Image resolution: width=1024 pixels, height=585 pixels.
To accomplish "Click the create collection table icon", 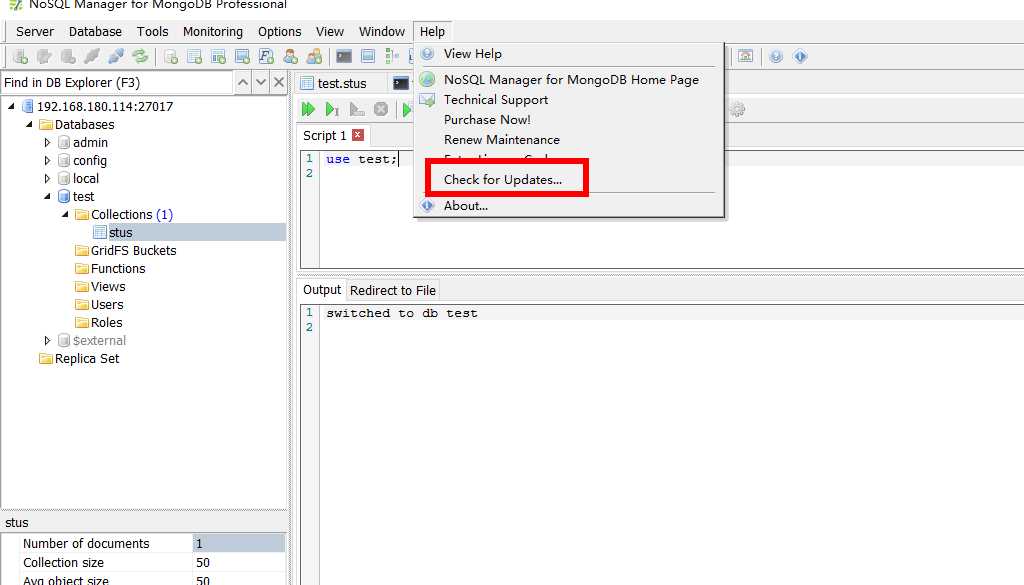I will [x=195, y=57].
